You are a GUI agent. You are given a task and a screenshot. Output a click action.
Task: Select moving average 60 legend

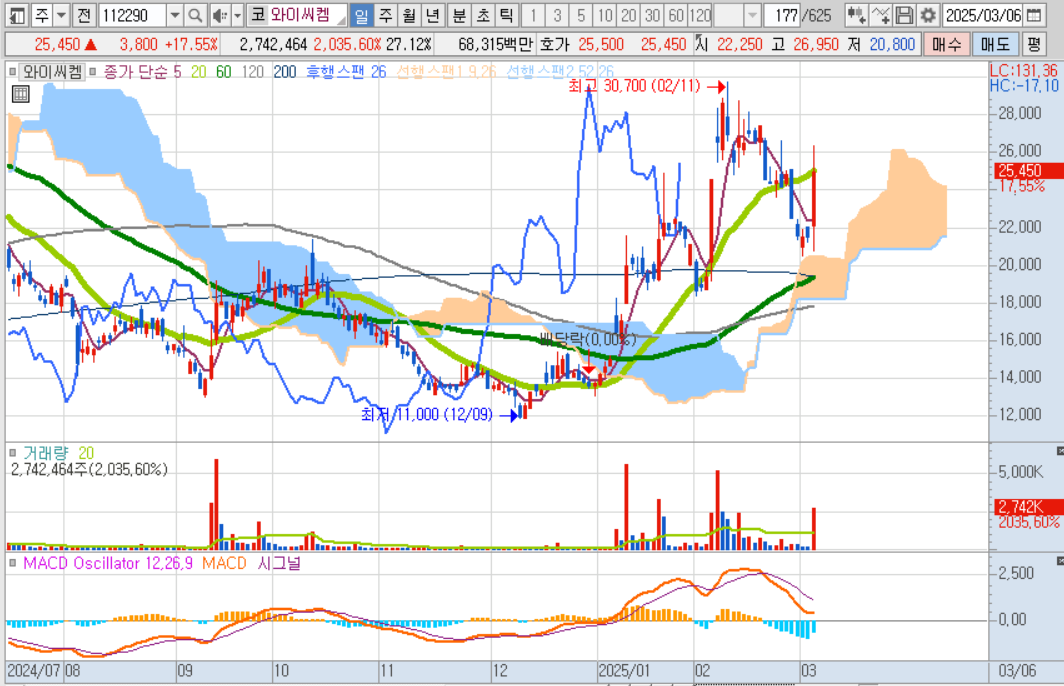(x=223, y=72)
